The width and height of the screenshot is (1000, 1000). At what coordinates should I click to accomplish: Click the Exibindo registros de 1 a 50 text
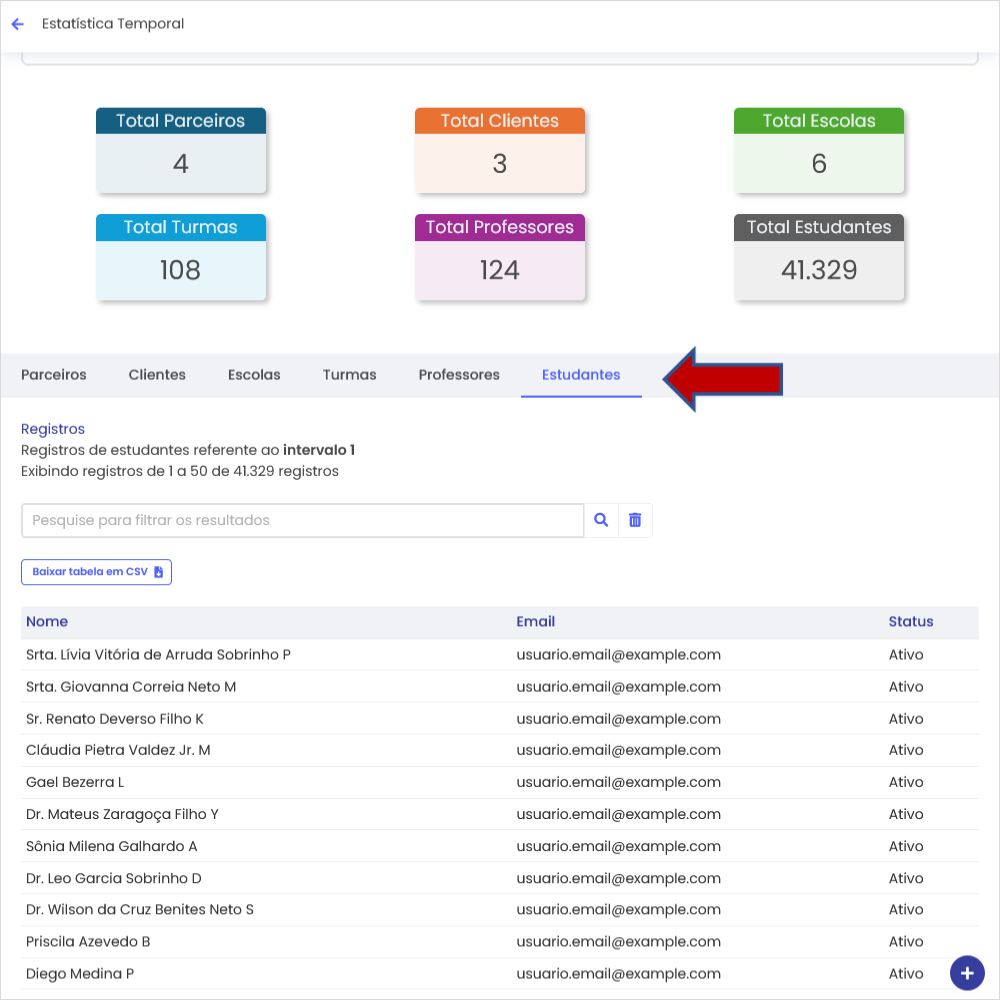(180, 471)
